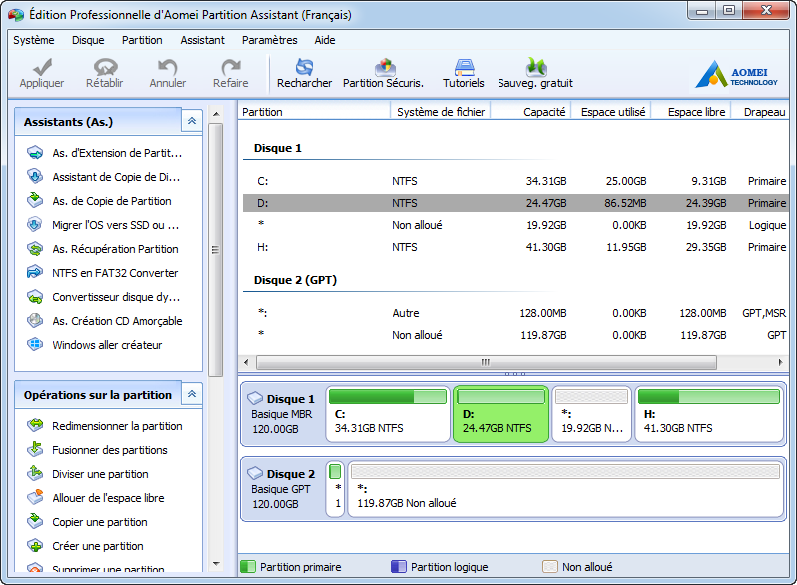
Task: Click Fusionner des partitions icon
Action: [35, 449]
